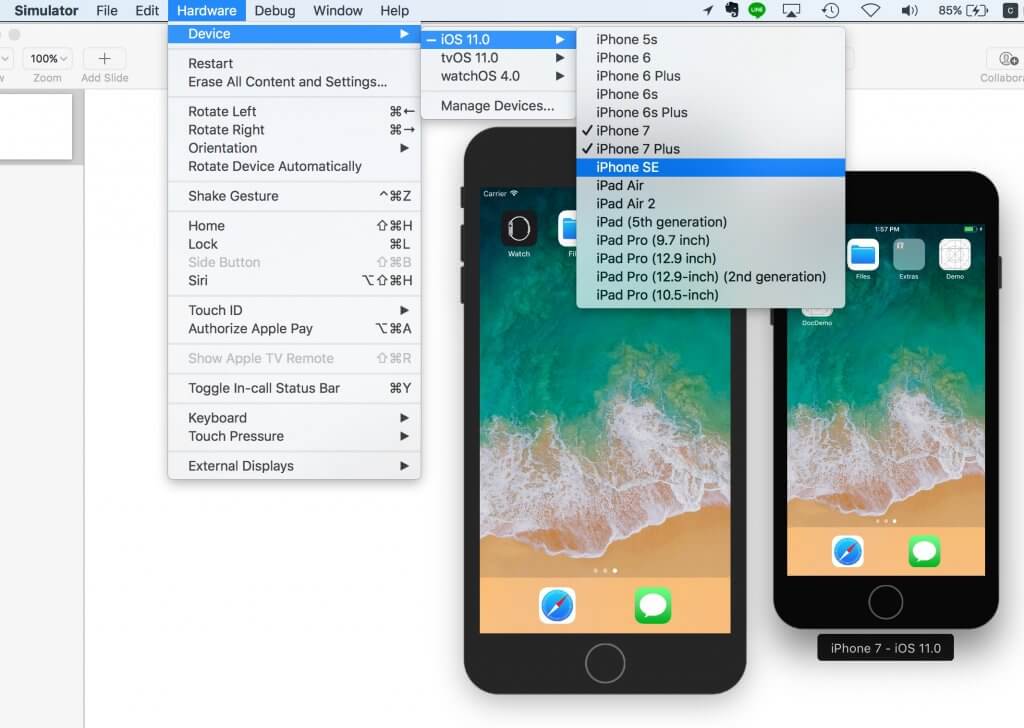Expand the tvOS 11.0 submenu
This screenshot has height=728, width=1024.
pyautogui.click(x=498, y=57)
